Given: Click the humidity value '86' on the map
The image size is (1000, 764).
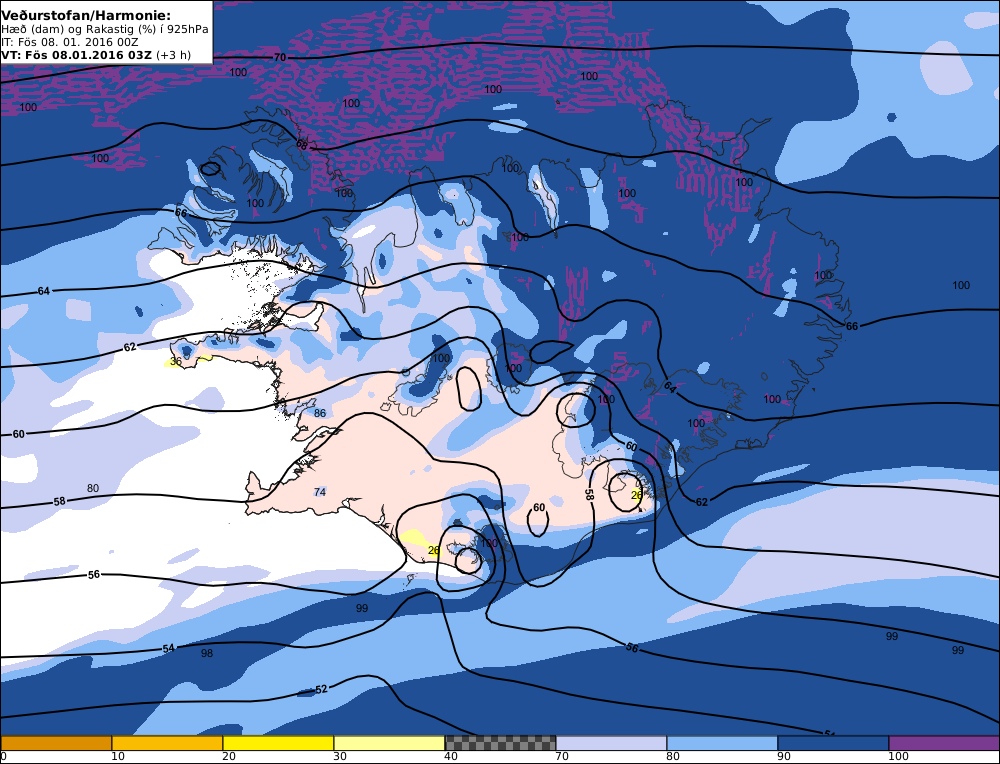Looking at the screenshot, I should 320,413.
